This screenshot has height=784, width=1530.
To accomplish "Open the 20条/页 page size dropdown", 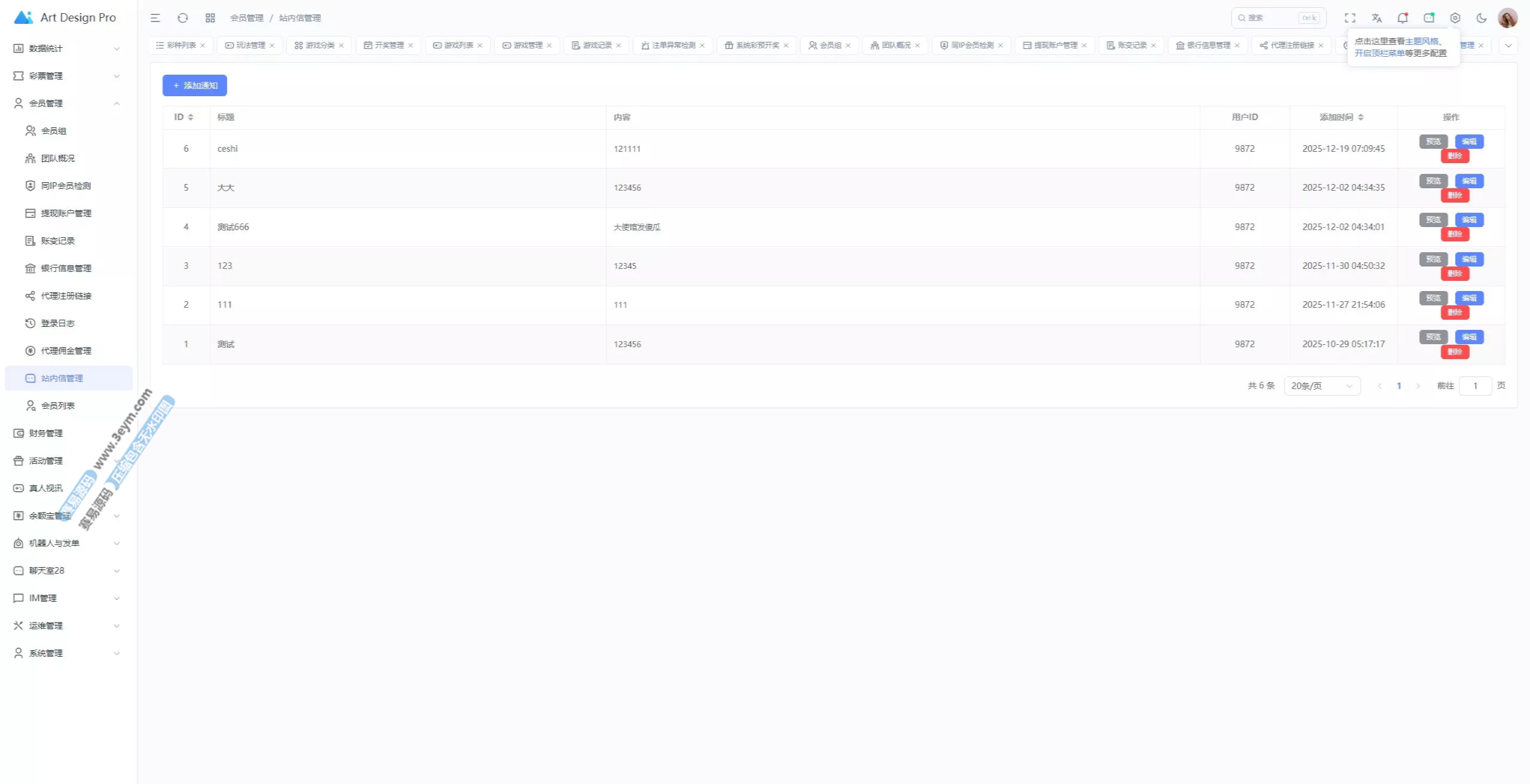I will pos(1321,386).
